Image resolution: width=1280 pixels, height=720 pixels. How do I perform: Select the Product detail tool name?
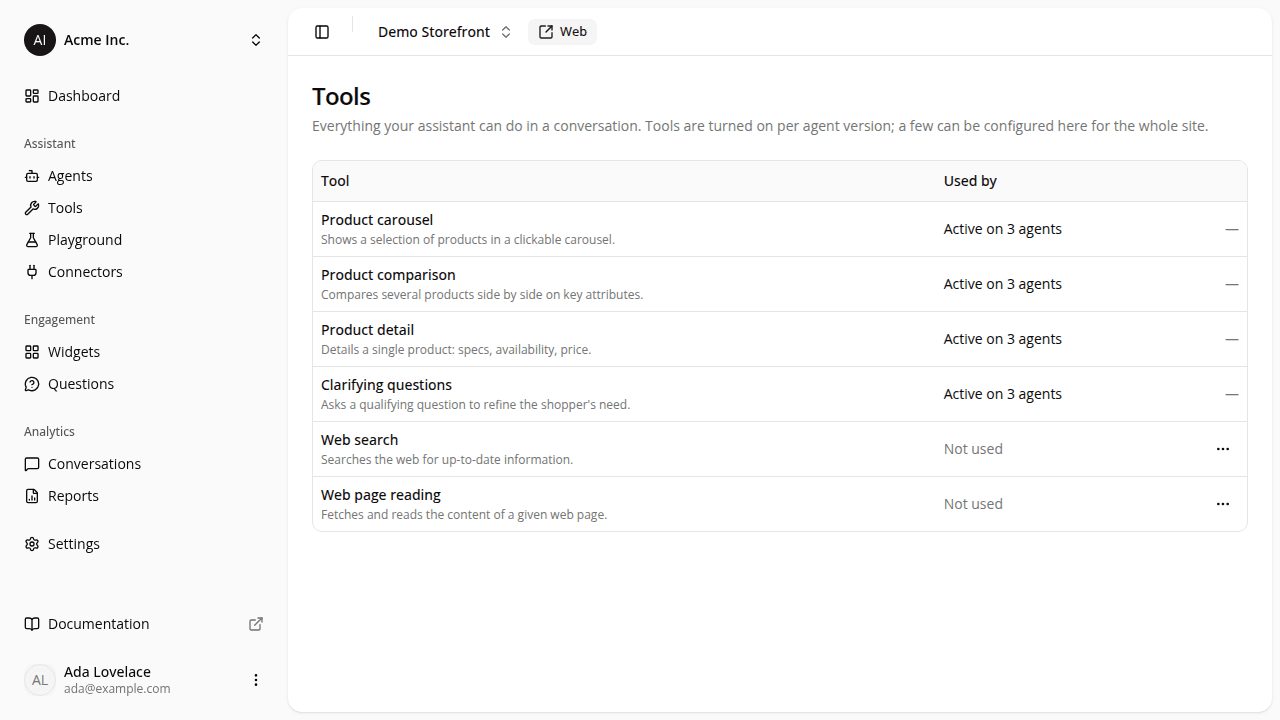click(x=367, y=330)
